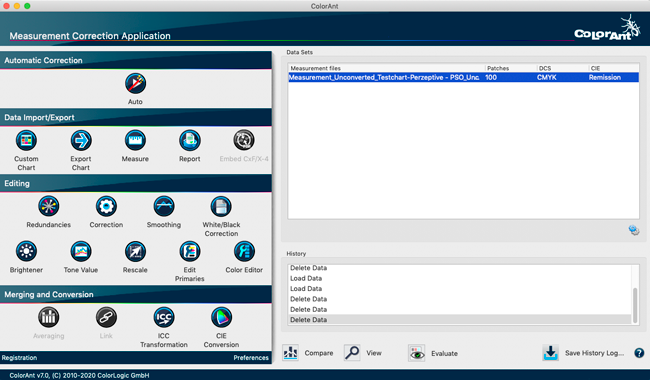Open the Report tool
This screenshot has height=380, width=650.
190,140
